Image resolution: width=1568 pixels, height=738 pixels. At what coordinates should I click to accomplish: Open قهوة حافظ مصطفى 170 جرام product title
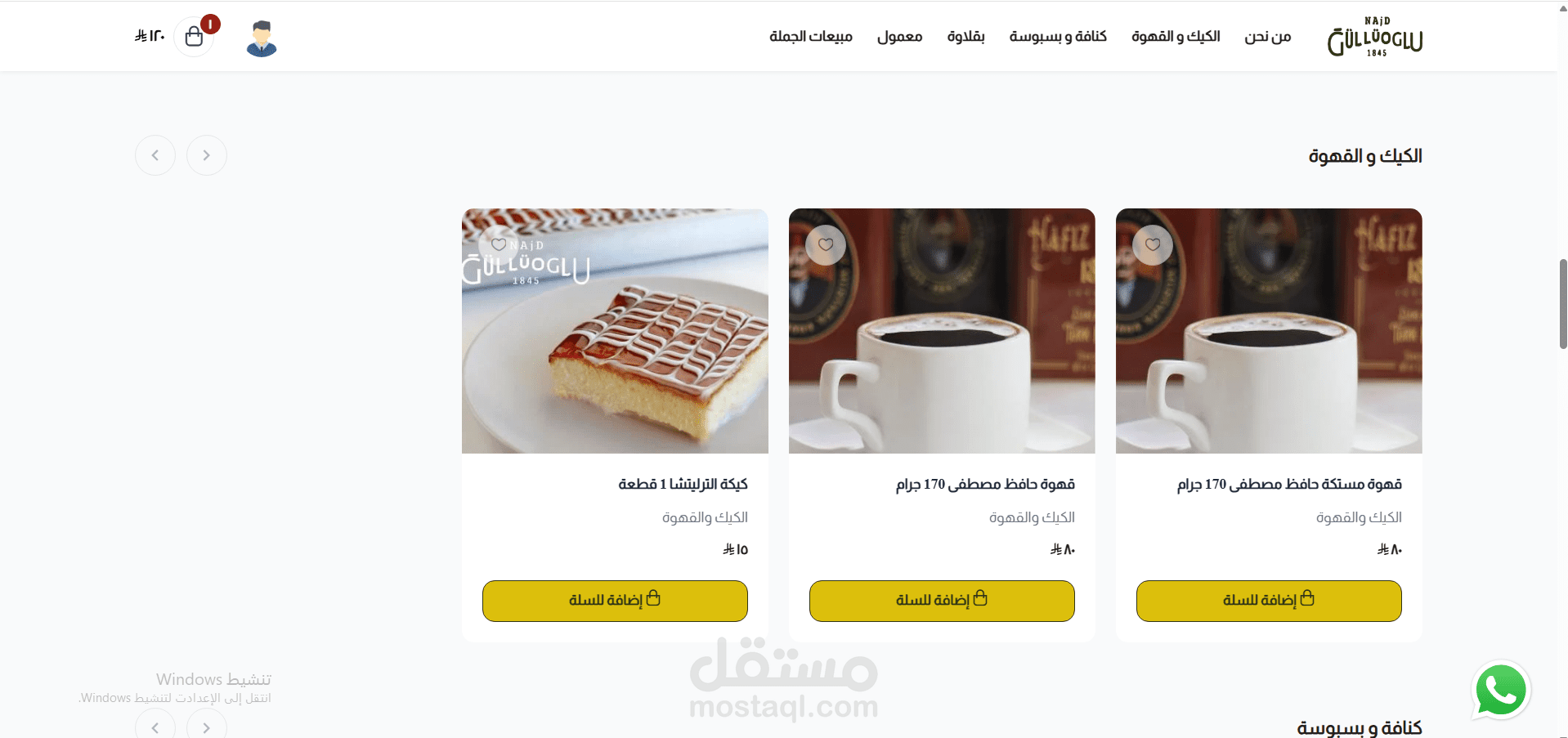[985, 484]
